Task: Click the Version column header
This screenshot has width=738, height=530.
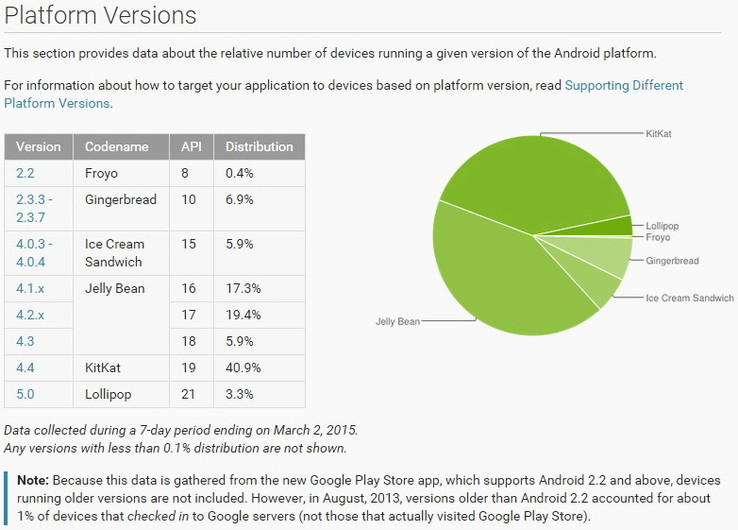Action: coord(39,146)
